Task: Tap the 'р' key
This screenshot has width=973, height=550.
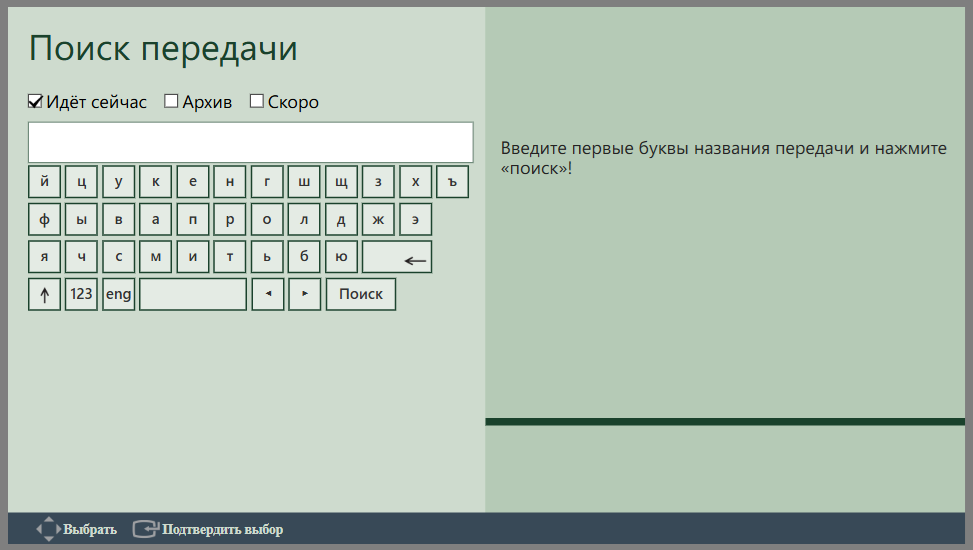Action: click(230, 219)
